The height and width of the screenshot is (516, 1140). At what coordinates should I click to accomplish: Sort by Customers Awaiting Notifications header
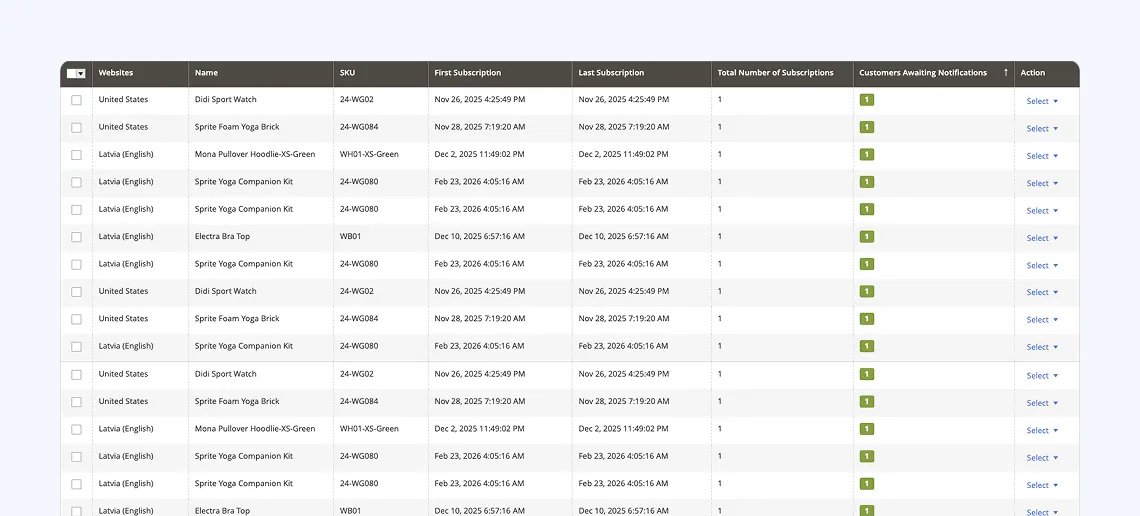pos(923,73)
